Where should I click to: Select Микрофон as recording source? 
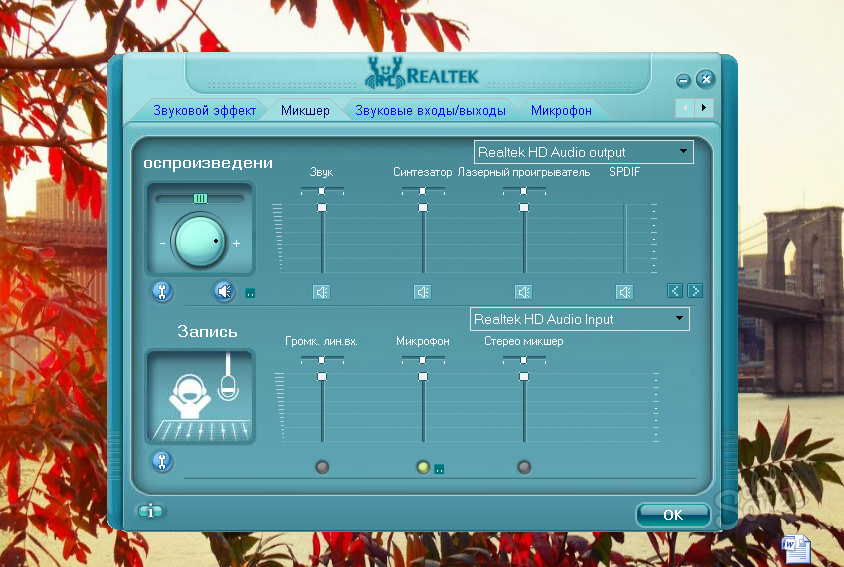pyautogui.click(x=422, y=466)
